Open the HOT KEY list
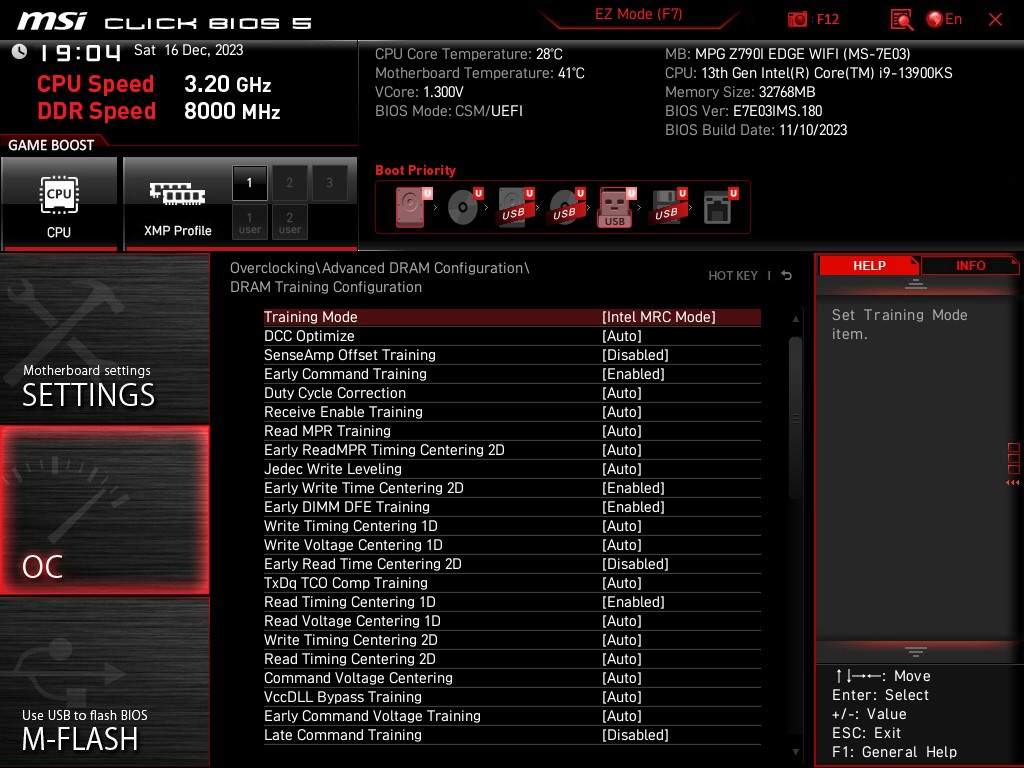The width and height of the screenshot is (1024, 768). tap(733, 276)
